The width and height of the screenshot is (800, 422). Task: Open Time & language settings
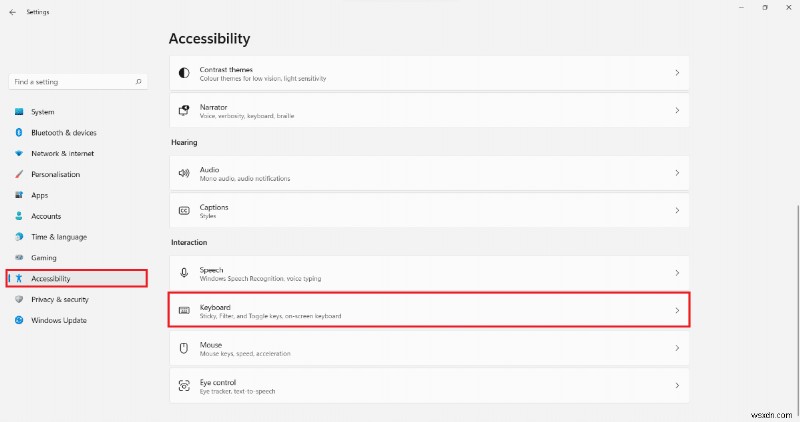[57, 237]
